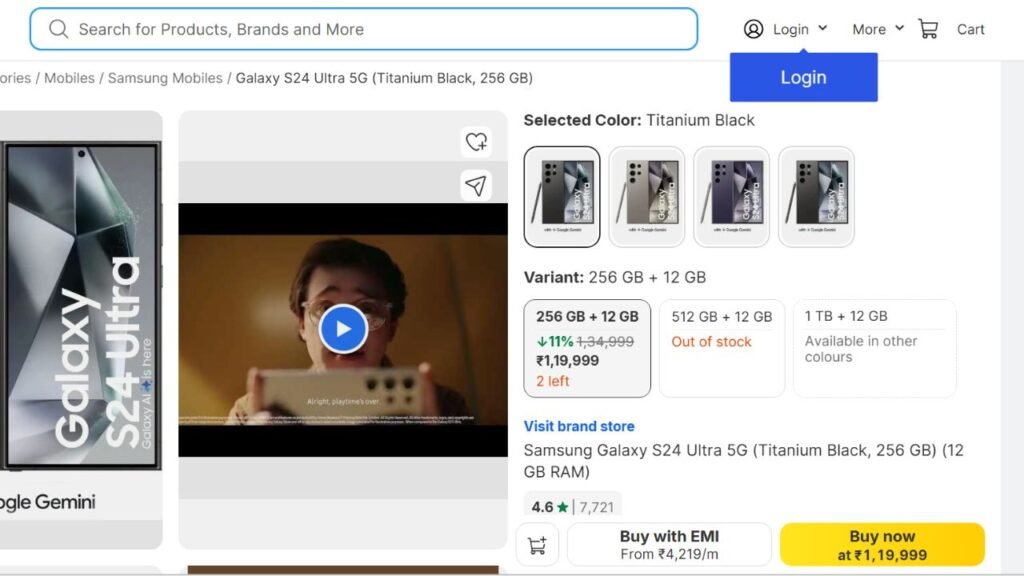This screenshot has width=1024, height=576.
Task: Open the shopping cart icon
Action: (928, 29)
